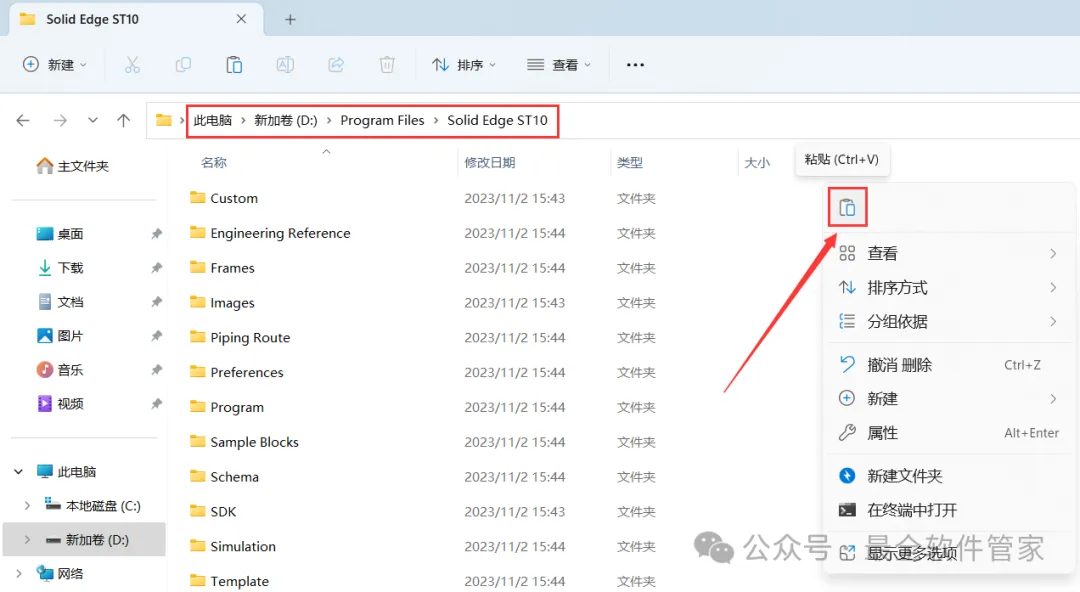
Task: Open the 排序 sort dropdown
Action: click(x=464, y=65)
